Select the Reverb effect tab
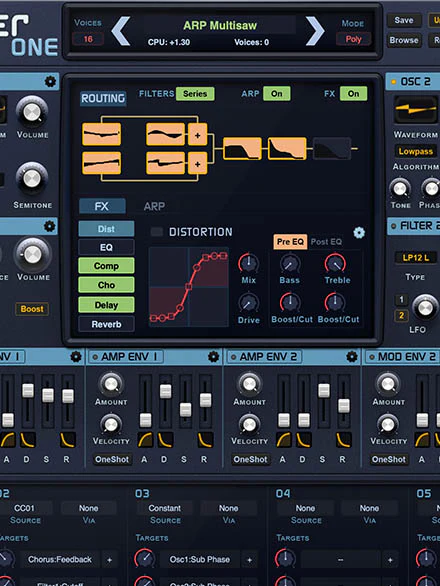The width and height of the screenshot is (440, 586). click(x=106, y=324)
